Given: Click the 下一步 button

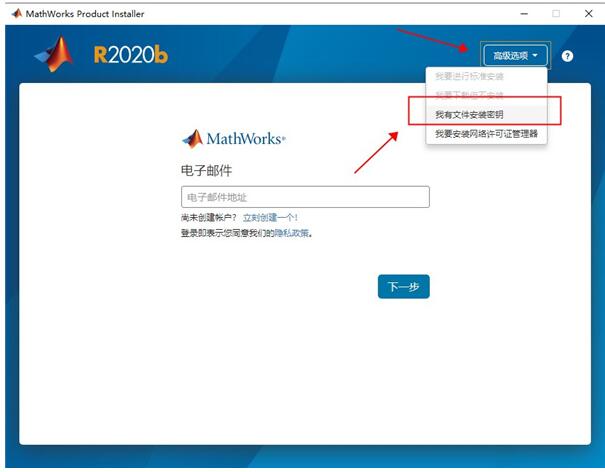Looking at the screenshot, I should coord(404,286).
